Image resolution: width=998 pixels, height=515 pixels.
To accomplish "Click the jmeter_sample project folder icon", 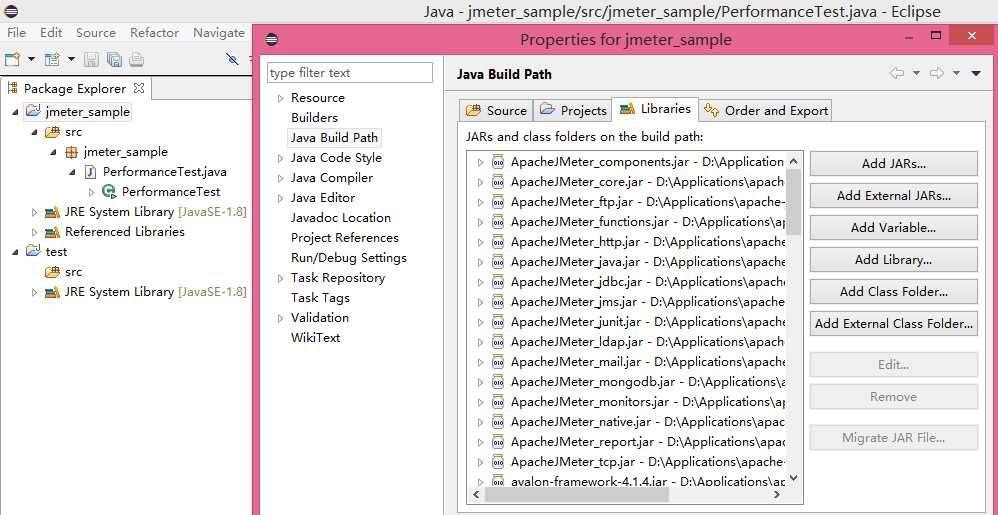I will coord(34,111).
